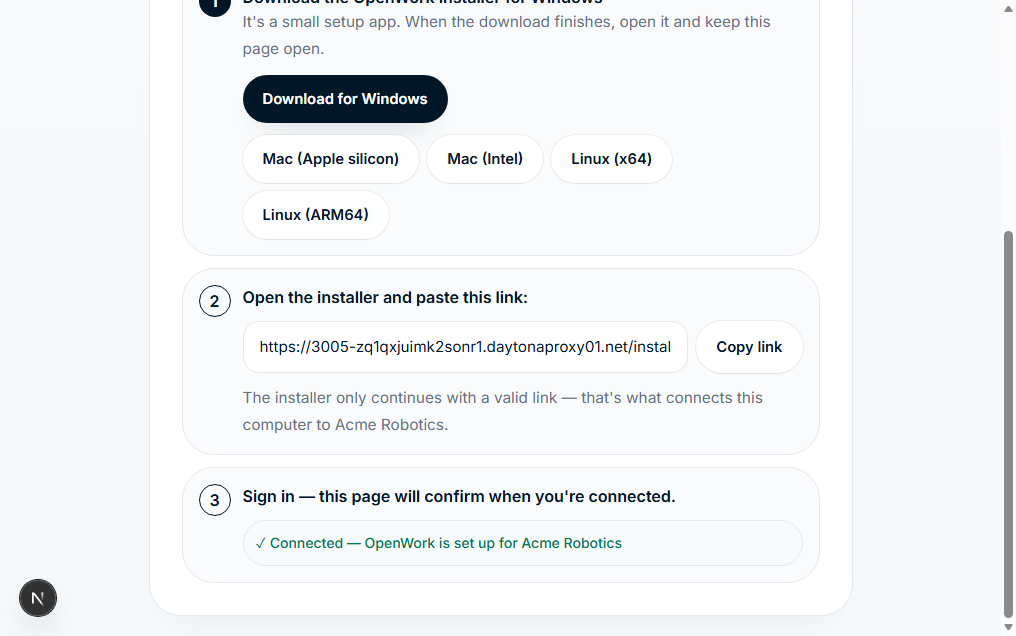The image size is (1016, 636).
Task: Choose the Mac (Apple silicon) download
Action: (330, 159)
